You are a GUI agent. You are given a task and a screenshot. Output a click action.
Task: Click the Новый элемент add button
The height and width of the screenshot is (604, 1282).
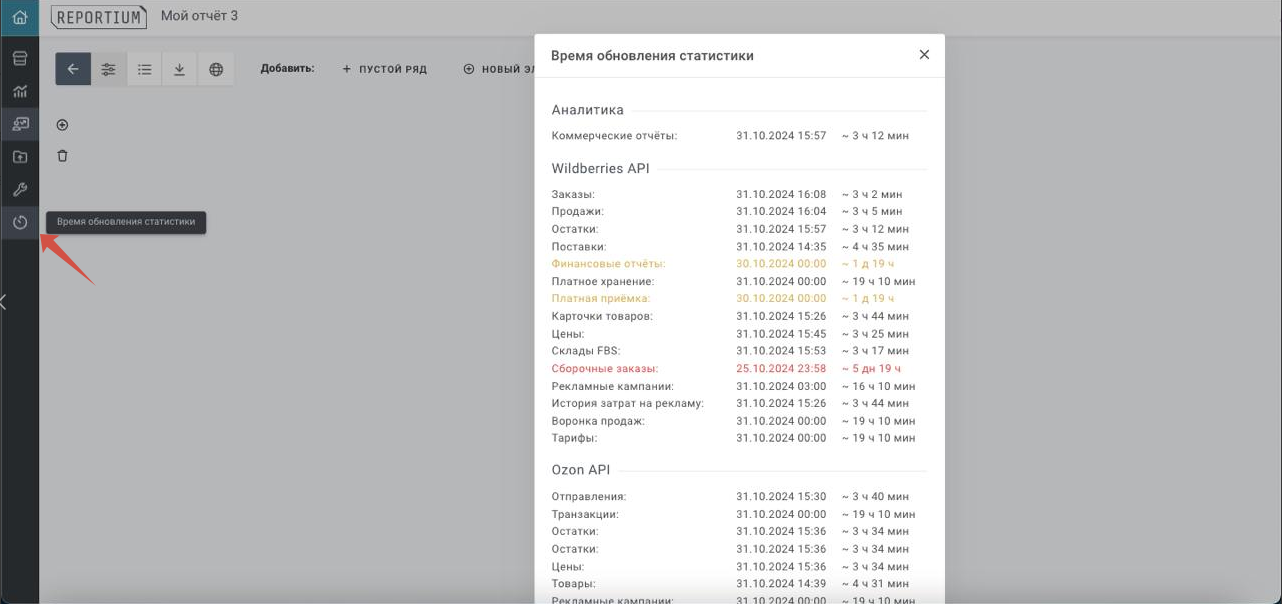coord(498,69)
